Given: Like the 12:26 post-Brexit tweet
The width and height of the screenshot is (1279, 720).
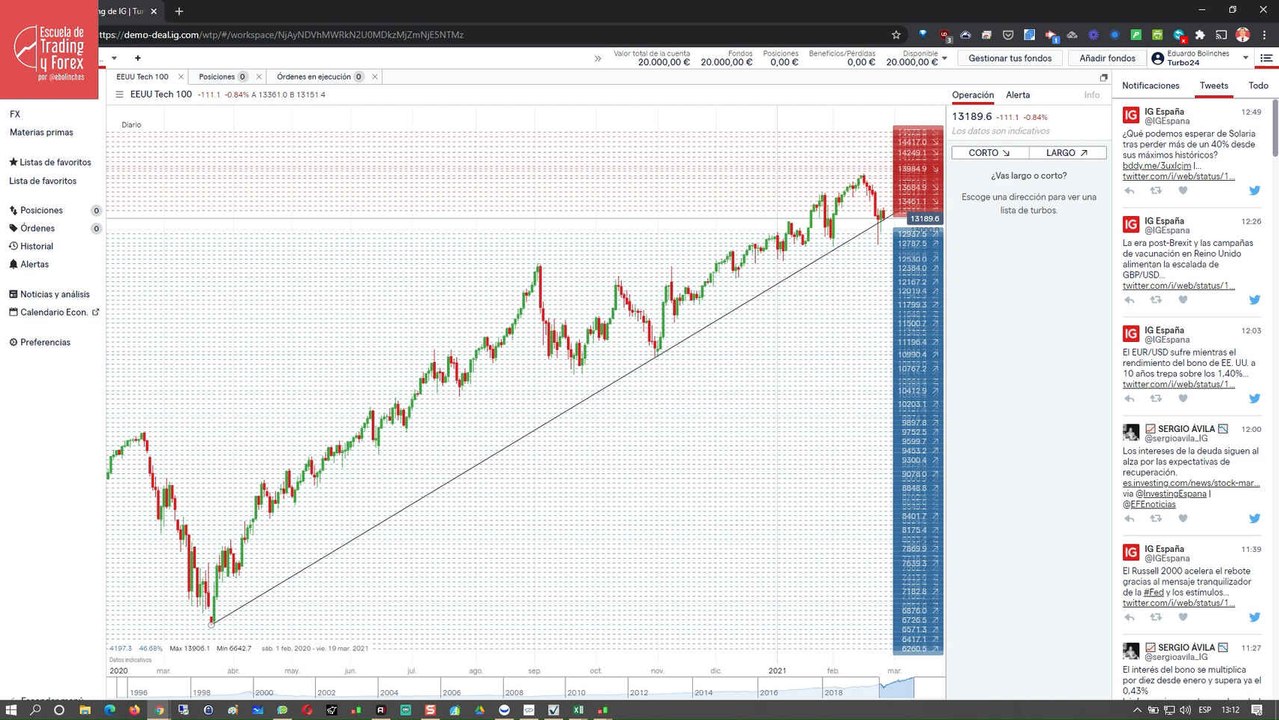Looking at the screenshot, I should pyautogui.click(x=1182, y=300).
